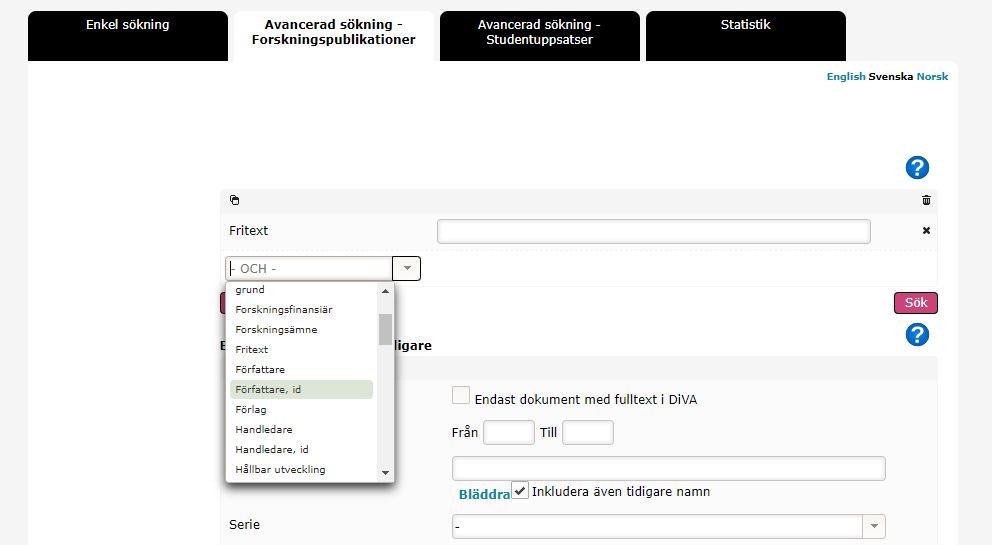Switch language to English
The height and width of the screenshot is (545, 992).
(x=845, y=77)
